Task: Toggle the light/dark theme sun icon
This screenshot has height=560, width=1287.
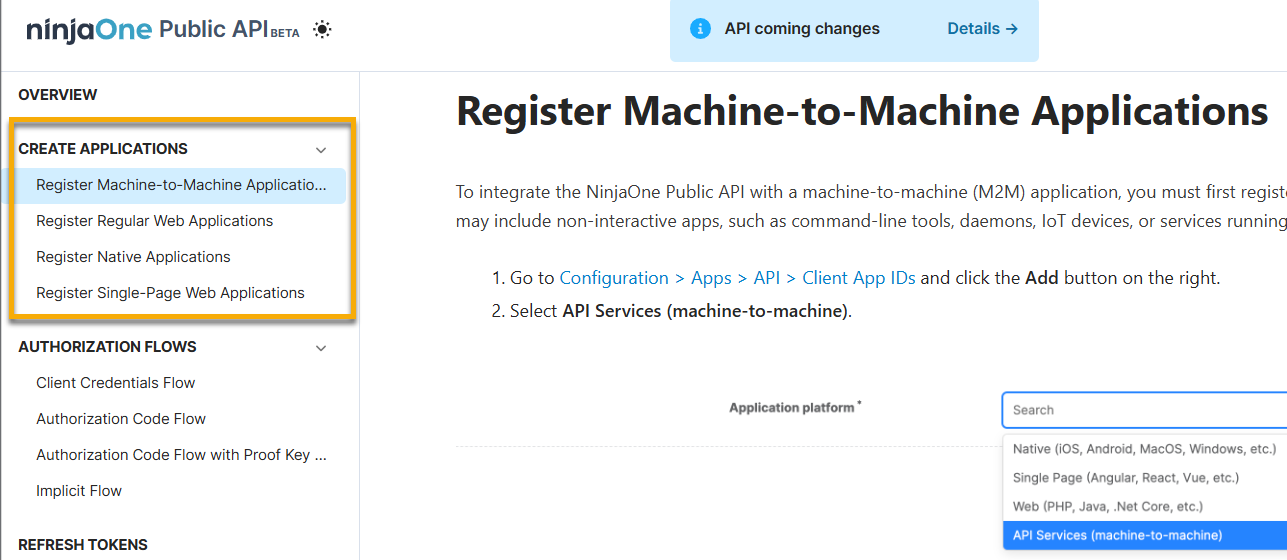Action: click(x=322, y=30)
